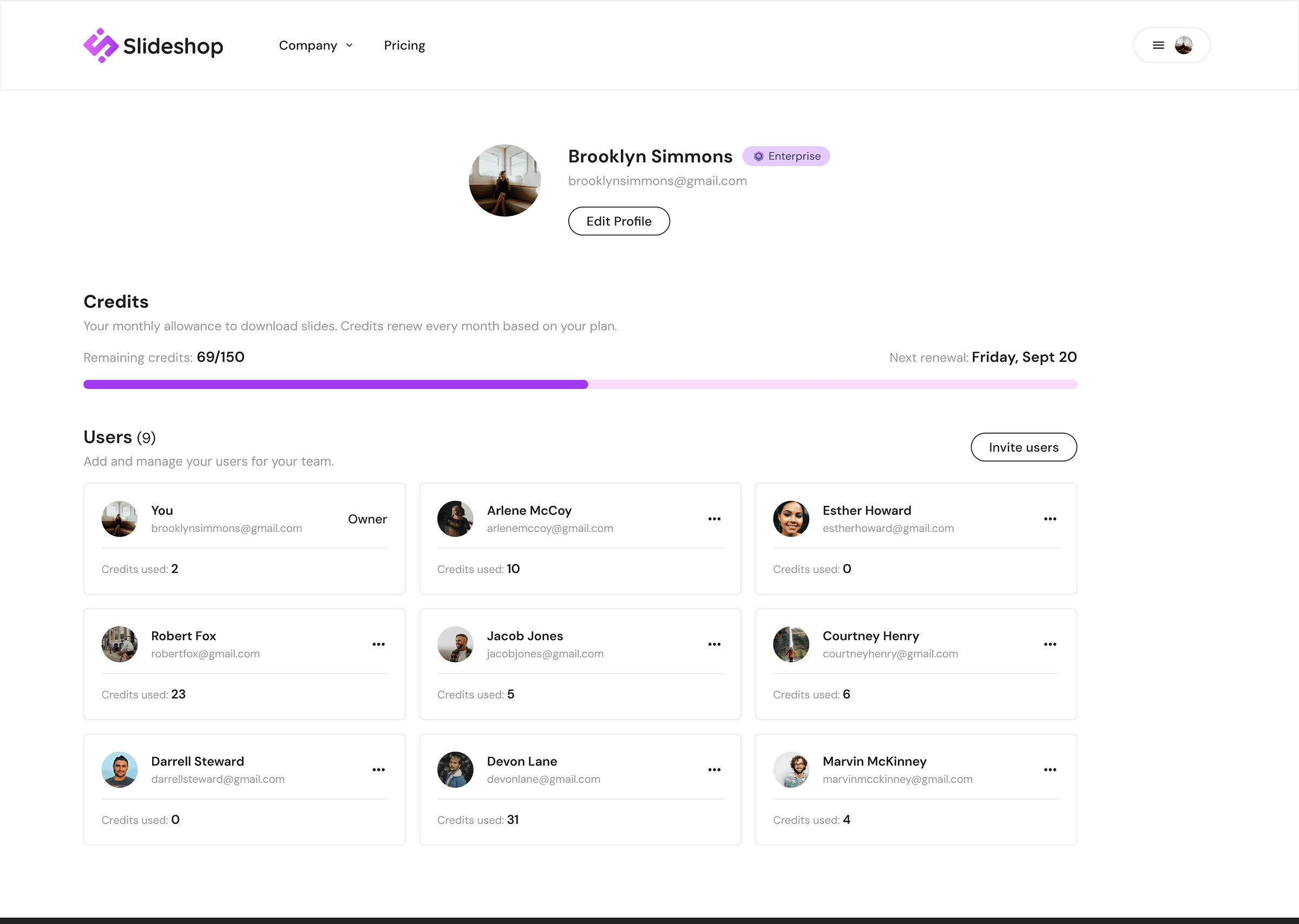Click the Slideshop logo
Image resolution: width=1299 pixels, height=924 pixels.
153,45
